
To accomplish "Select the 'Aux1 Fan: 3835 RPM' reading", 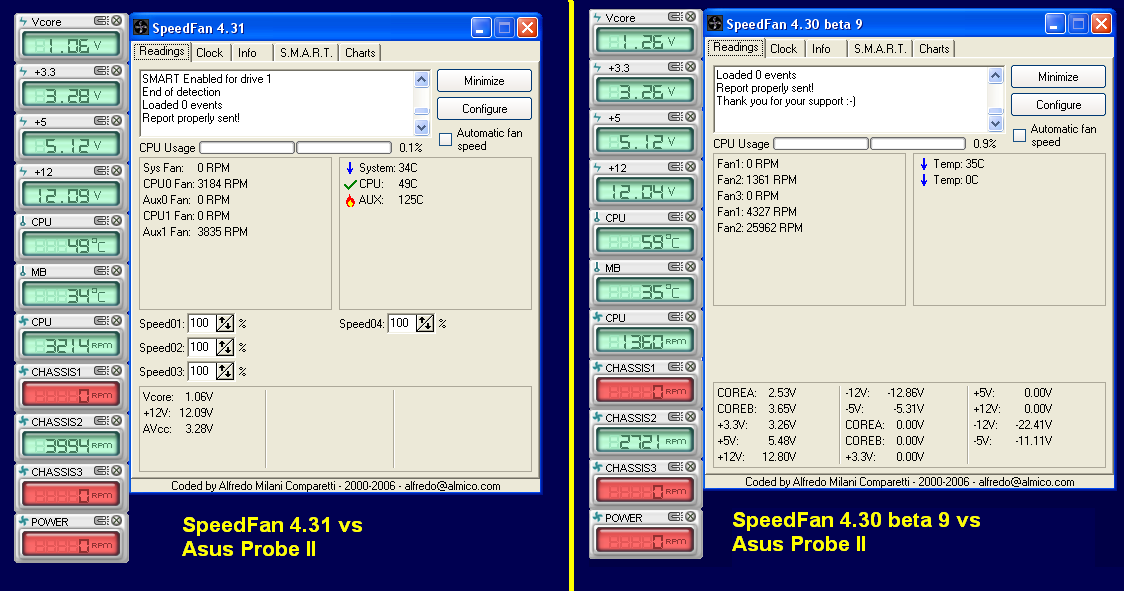I will click(195, 232).
